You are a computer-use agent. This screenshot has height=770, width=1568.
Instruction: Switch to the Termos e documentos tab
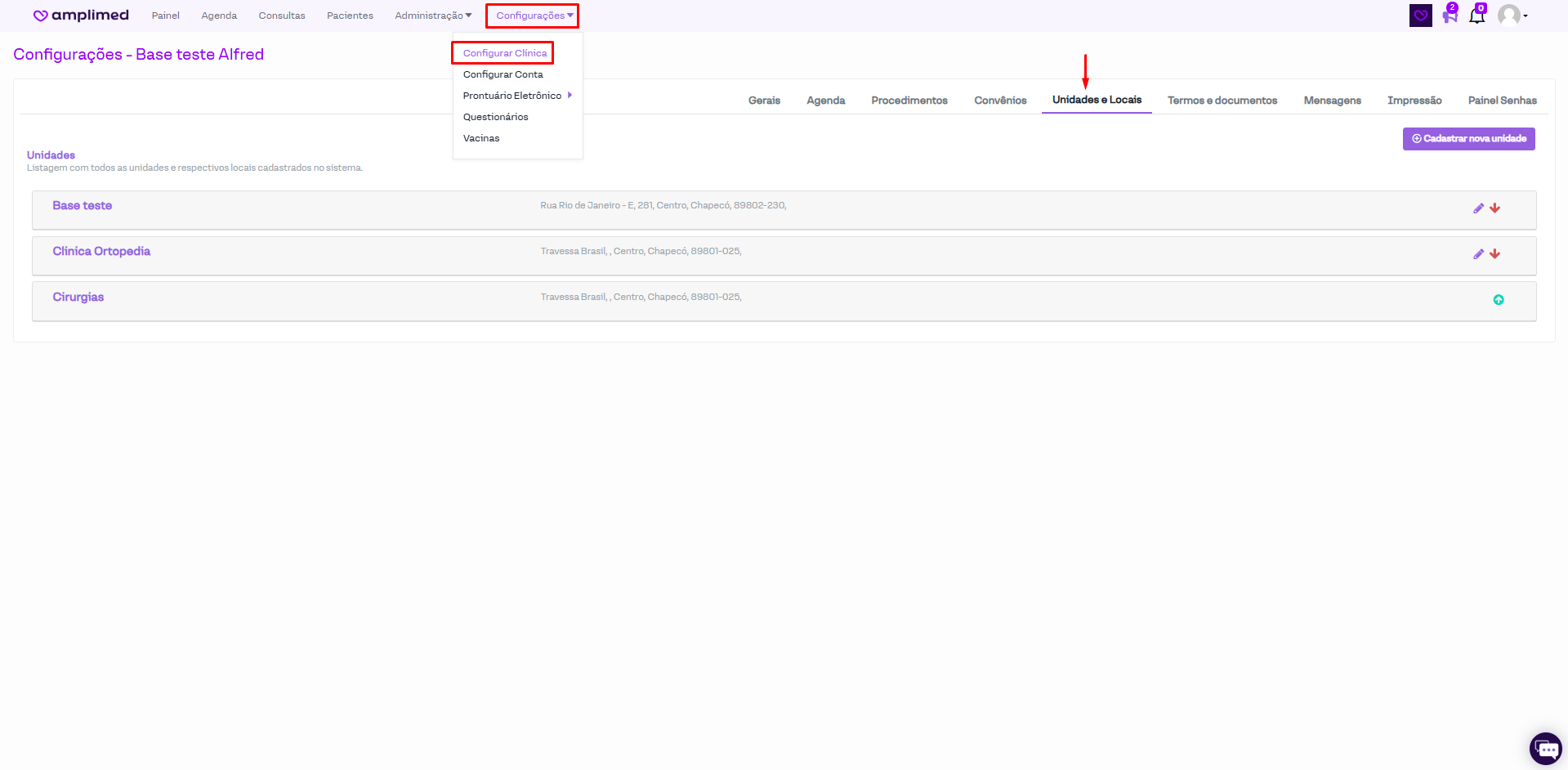point(1222,101)
